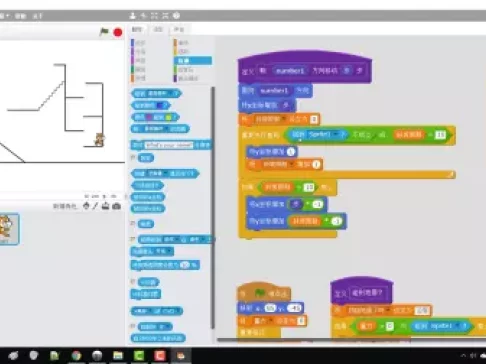The height and width of the screenshot is (364, 486).
Task: Switch to the Costumes tab
Action: [x=158, y=29]
